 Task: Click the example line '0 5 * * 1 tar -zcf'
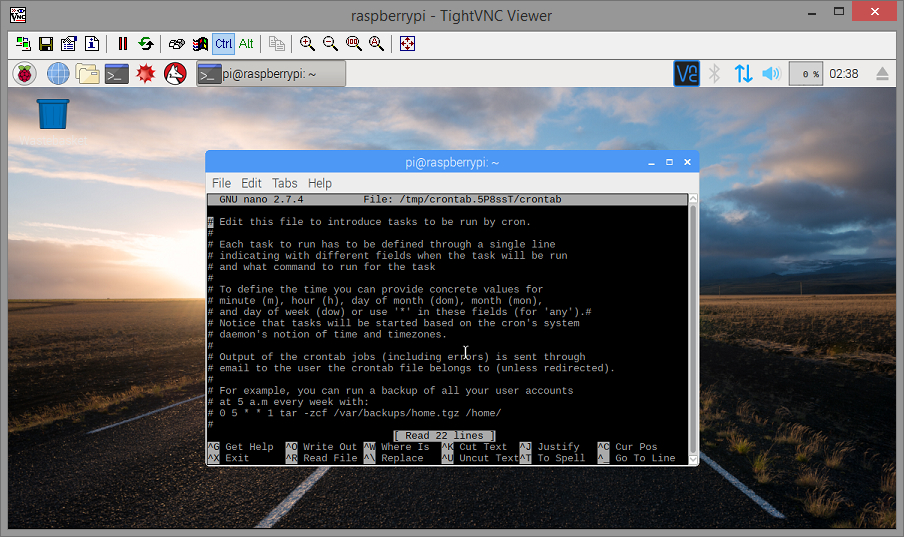(355, 413)
